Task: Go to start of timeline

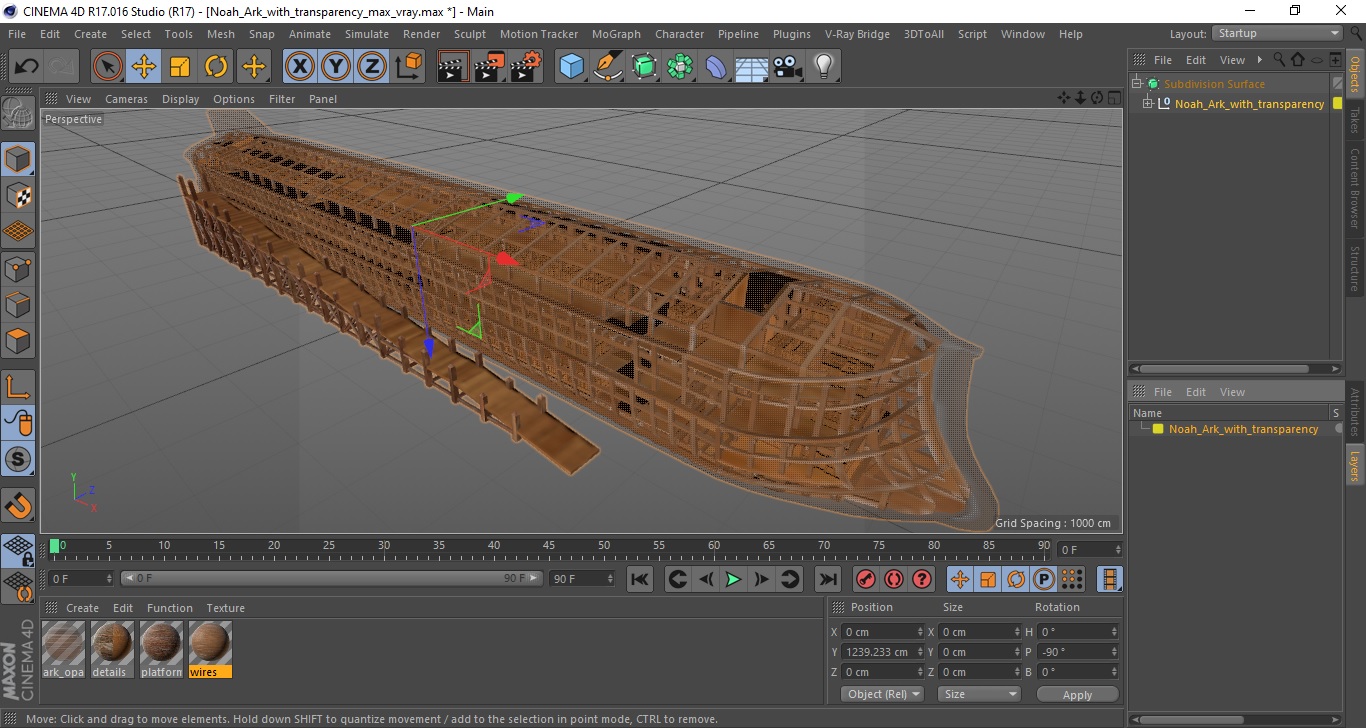Action: click(640, 579)
